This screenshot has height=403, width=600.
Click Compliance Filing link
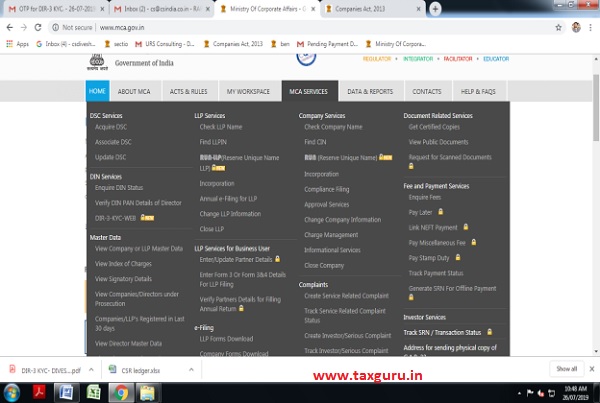point(327,189)
